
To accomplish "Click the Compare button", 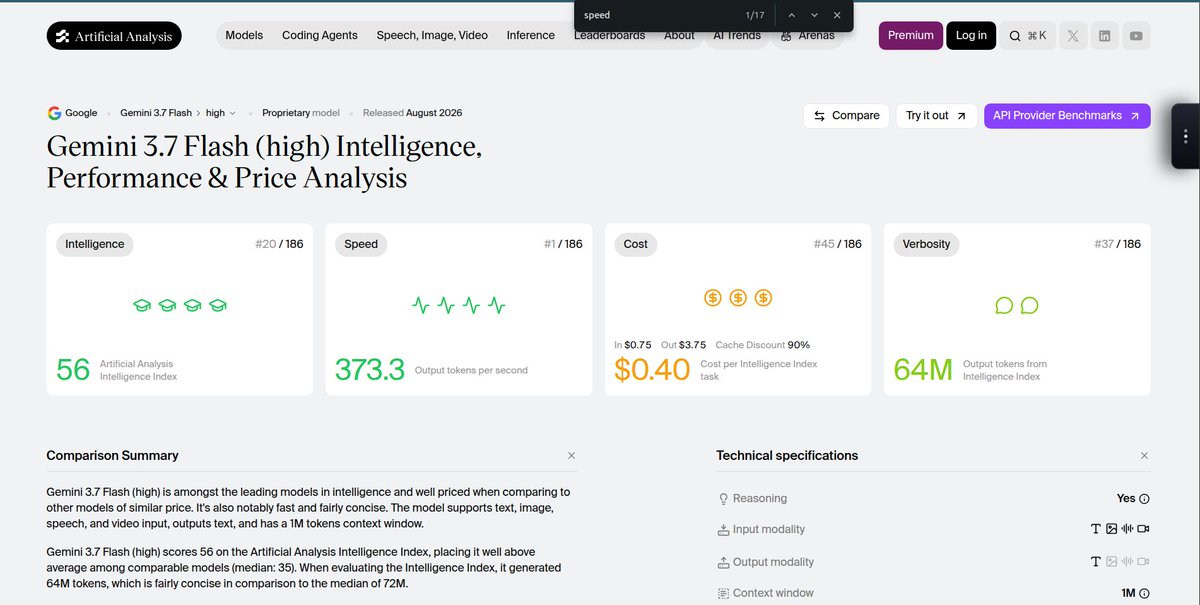I will click(846, 116).
